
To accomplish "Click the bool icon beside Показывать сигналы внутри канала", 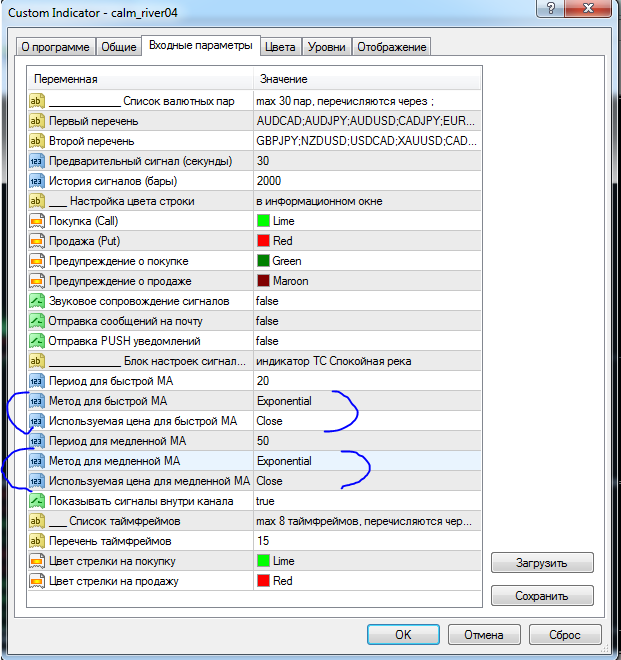I will point(37,501).
